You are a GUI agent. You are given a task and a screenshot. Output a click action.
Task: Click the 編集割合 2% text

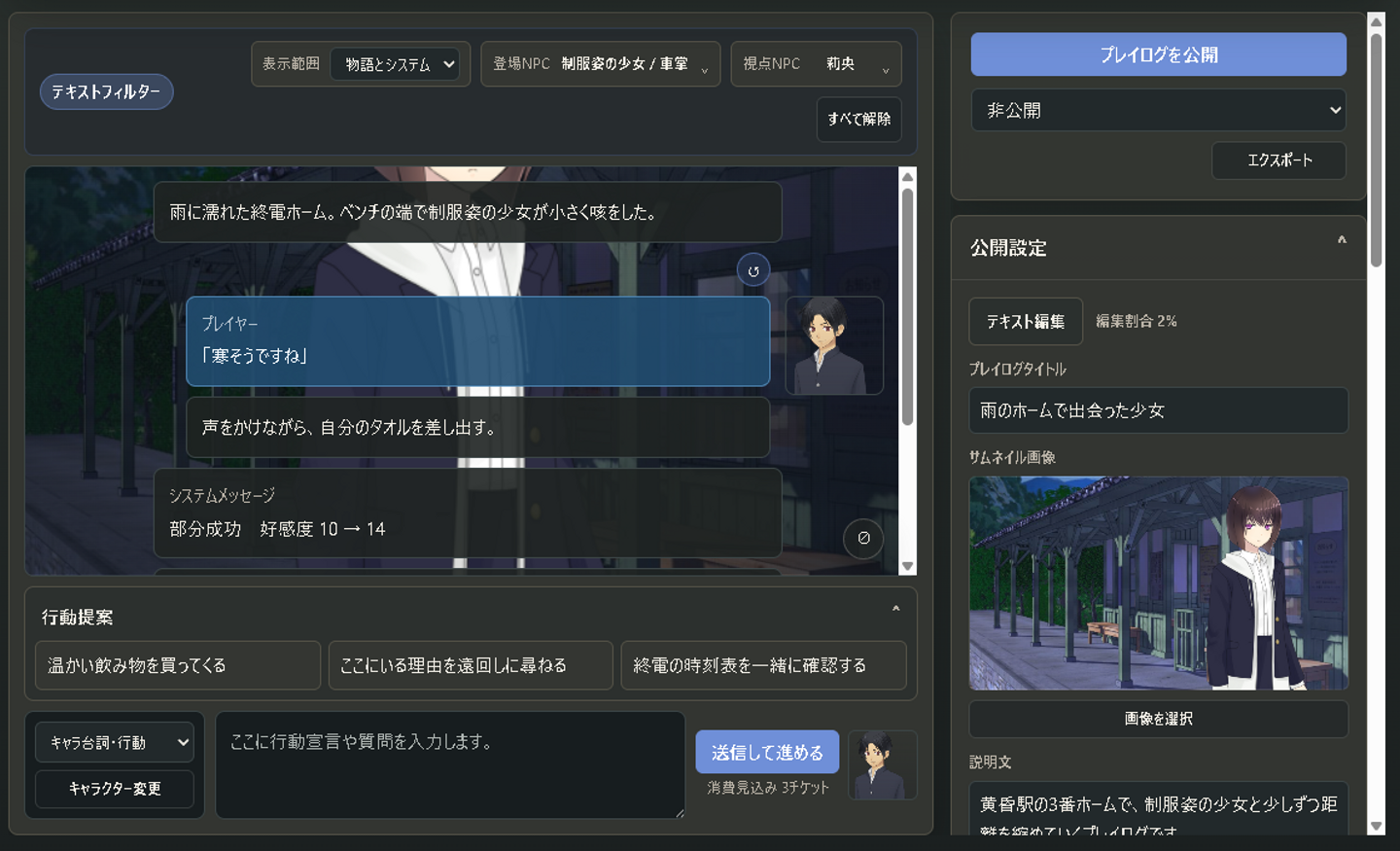coord(1136,321)
